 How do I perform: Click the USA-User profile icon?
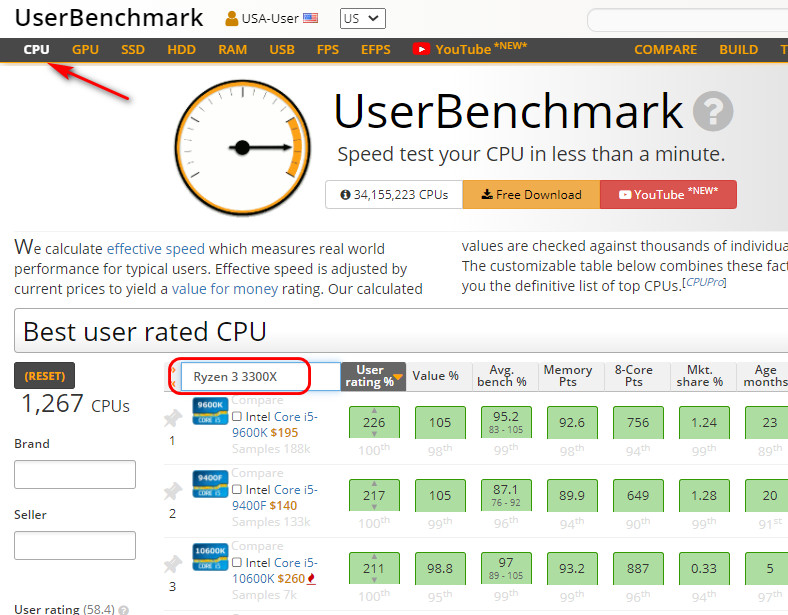point(231,19)
